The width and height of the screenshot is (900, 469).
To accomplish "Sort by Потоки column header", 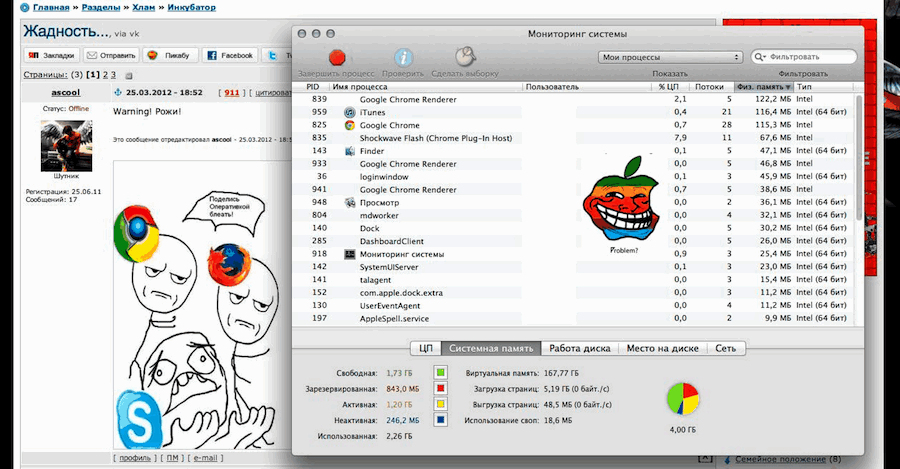I will click(710, 87).
